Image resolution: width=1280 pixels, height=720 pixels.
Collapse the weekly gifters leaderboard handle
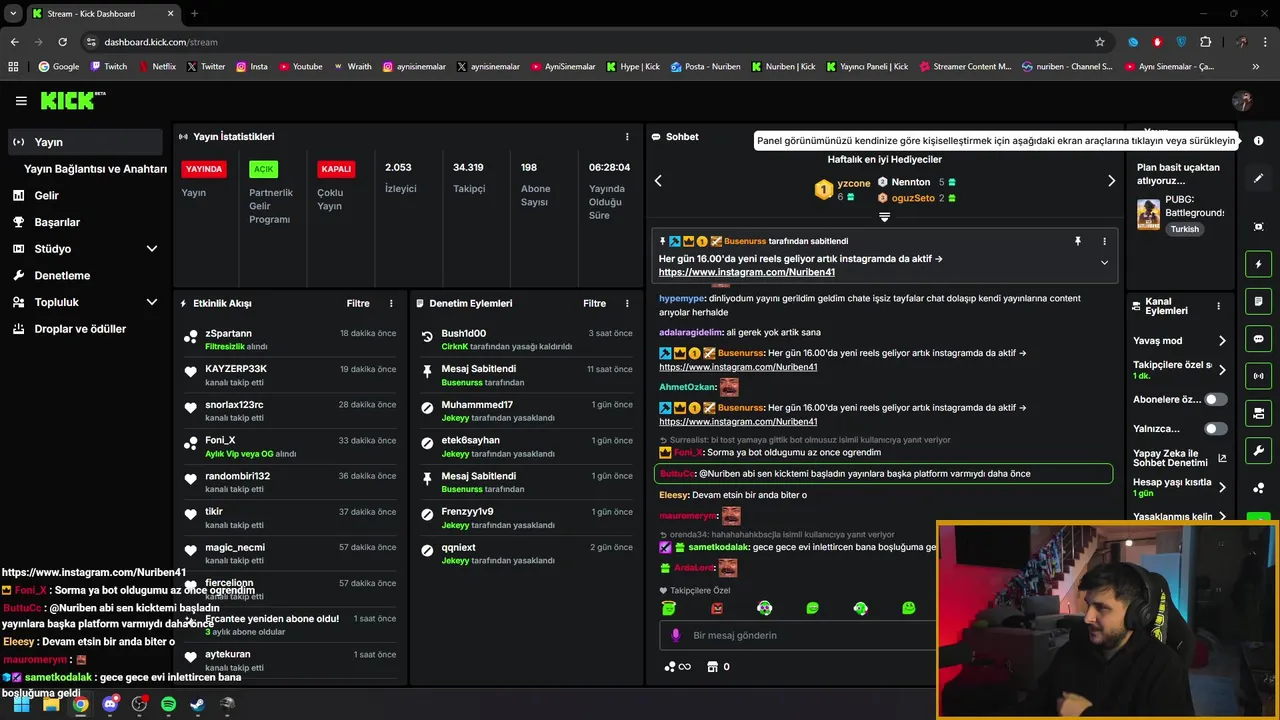point(884,217)
